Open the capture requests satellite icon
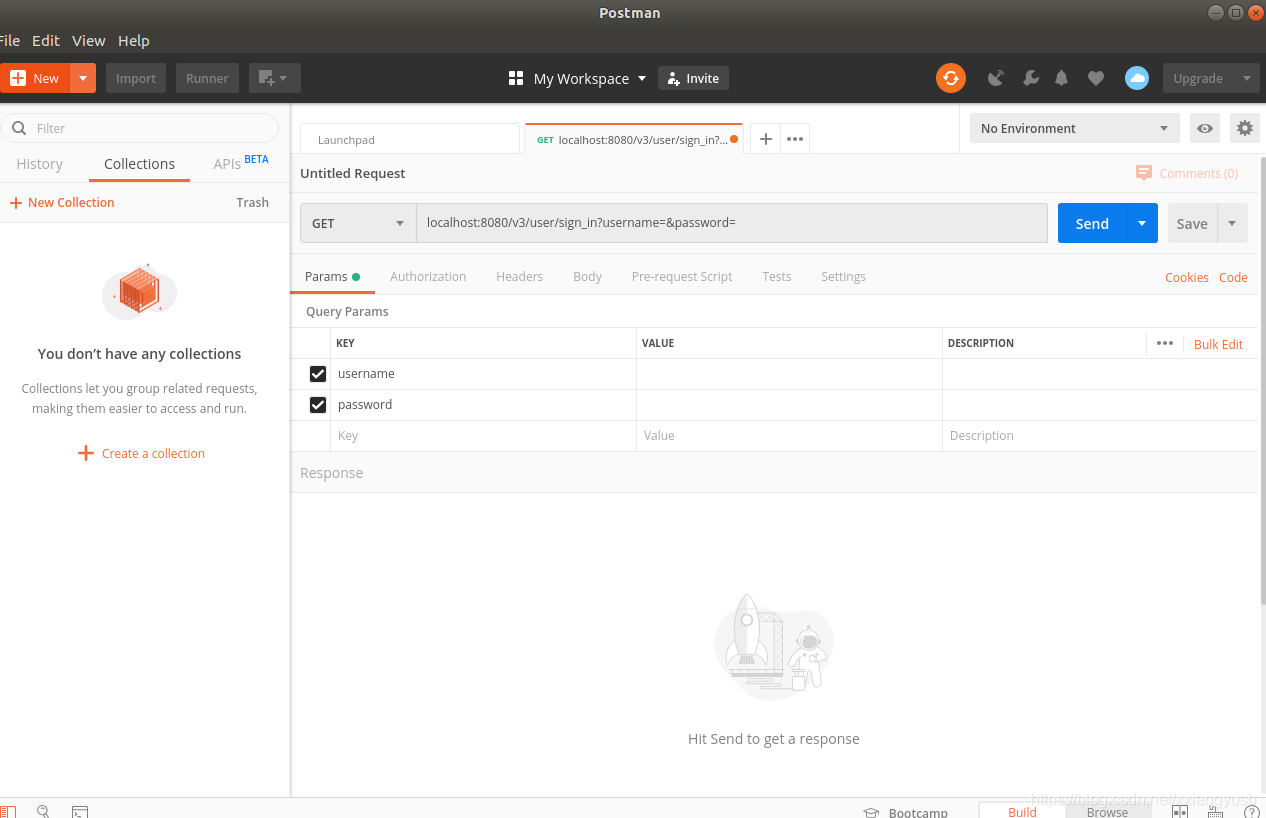This screenshot has height=818, width=1266. (x=996, y=78)
